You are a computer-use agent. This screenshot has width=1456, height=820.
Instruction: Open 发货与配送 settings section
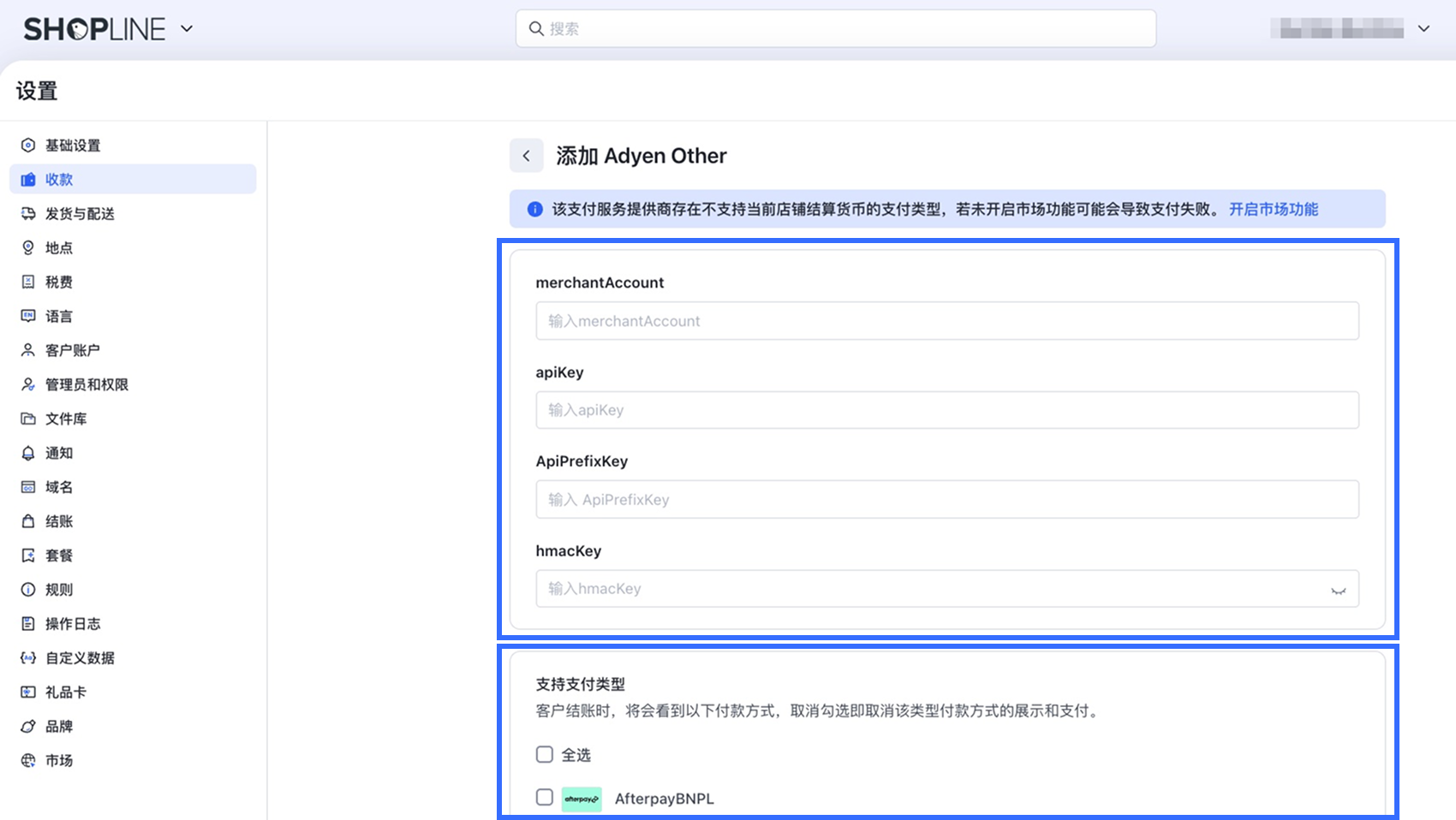133,214
